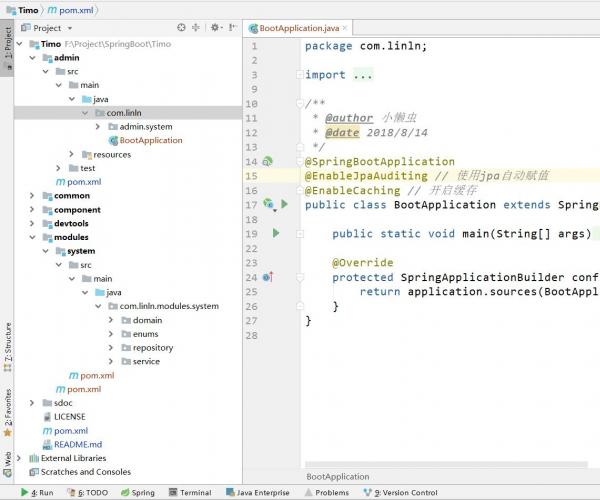600x500 pixels.
Task: Select BootApplication class in project tree
Action: (x=151, y=140)
